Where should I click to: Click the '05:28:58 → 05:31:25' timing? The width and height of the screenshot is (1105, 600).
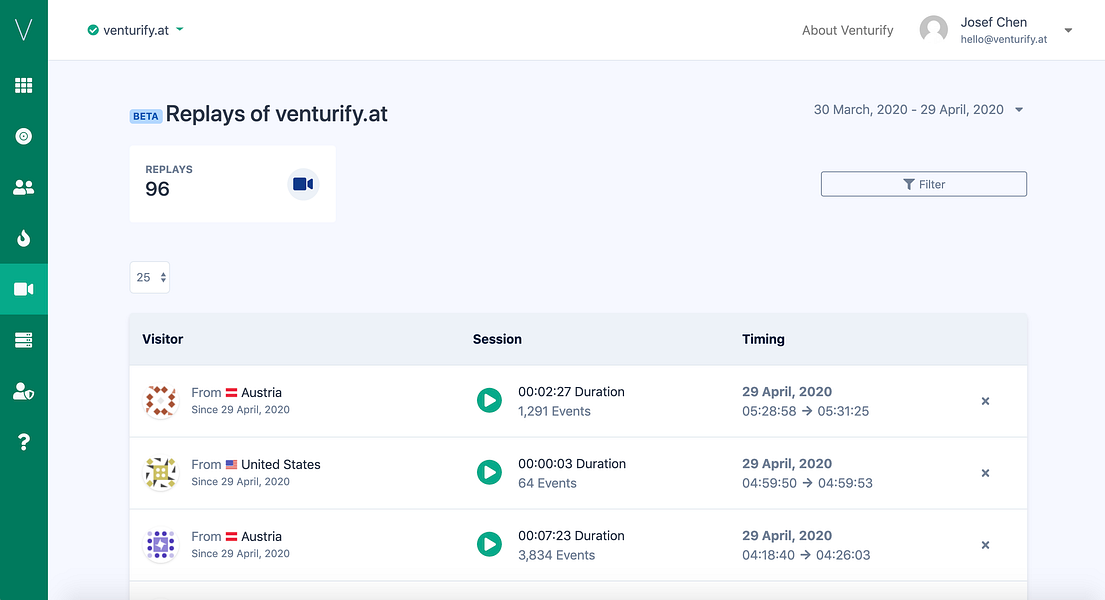(805, 411)
